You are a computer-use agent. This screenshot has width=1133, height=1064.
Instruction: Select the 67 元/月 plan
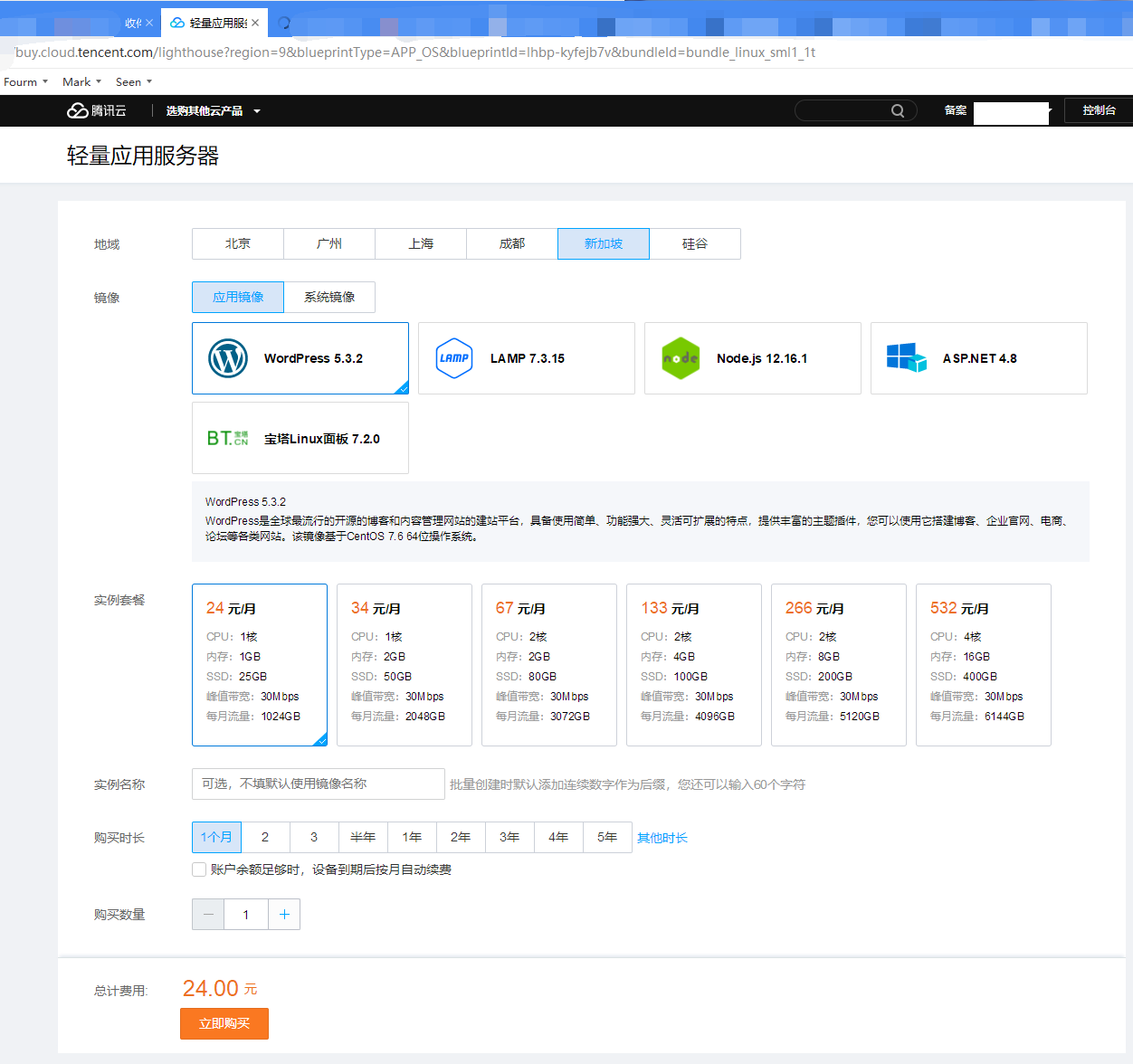549,665
